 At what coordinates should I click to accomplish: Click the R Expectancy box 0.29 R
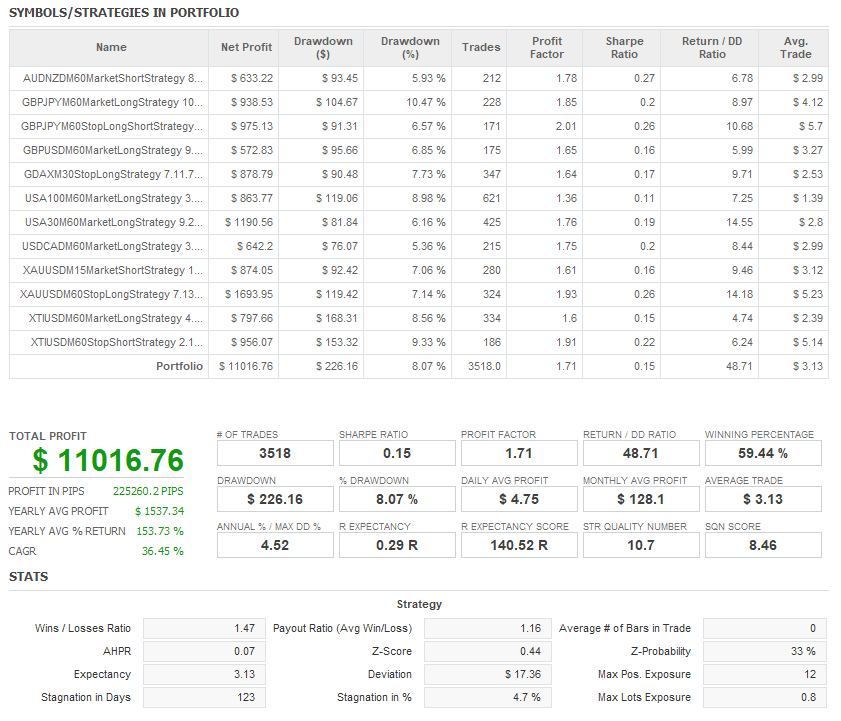point(397,546)
